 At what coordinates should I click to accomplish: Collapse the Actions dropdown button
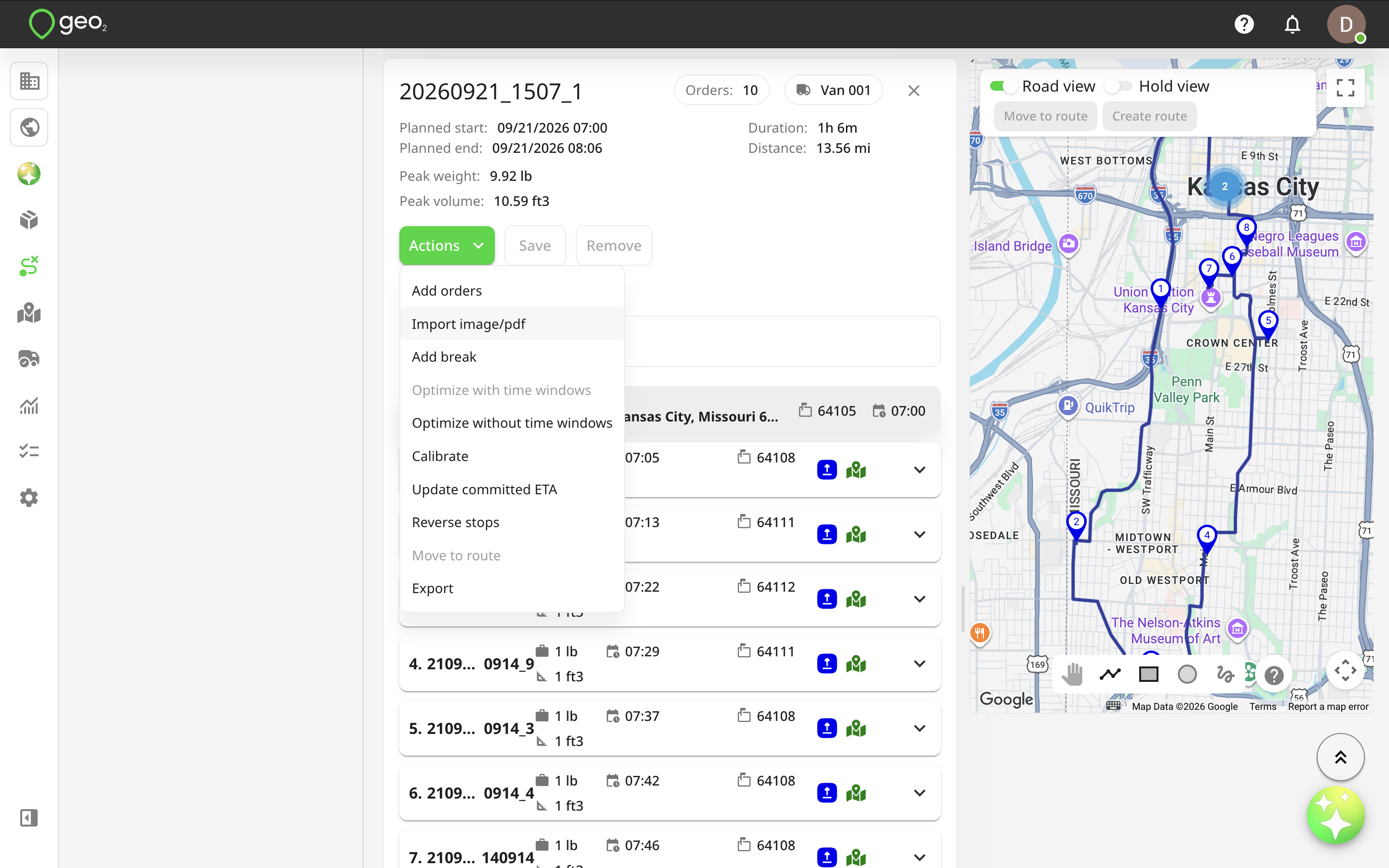(447, 246)
